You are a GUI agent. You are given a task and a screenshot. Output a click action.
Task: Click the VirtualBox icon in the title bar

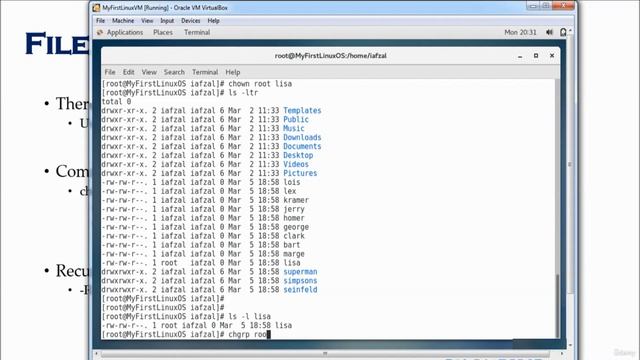tap(96, 8)
